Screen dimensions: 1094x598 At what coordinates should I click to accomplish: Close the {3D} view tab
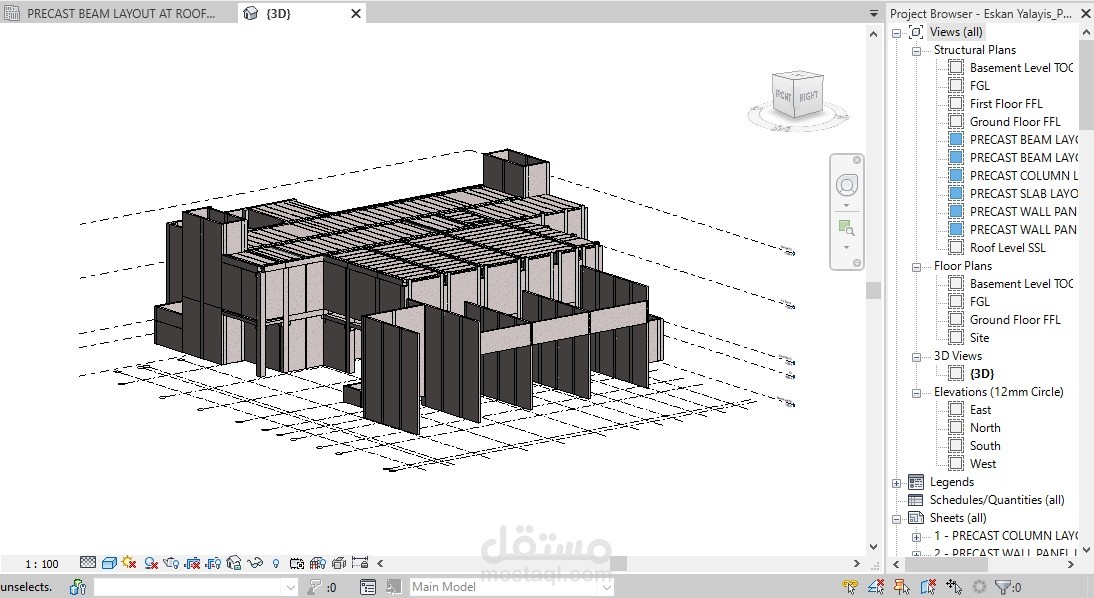click(x=356, y=13)
